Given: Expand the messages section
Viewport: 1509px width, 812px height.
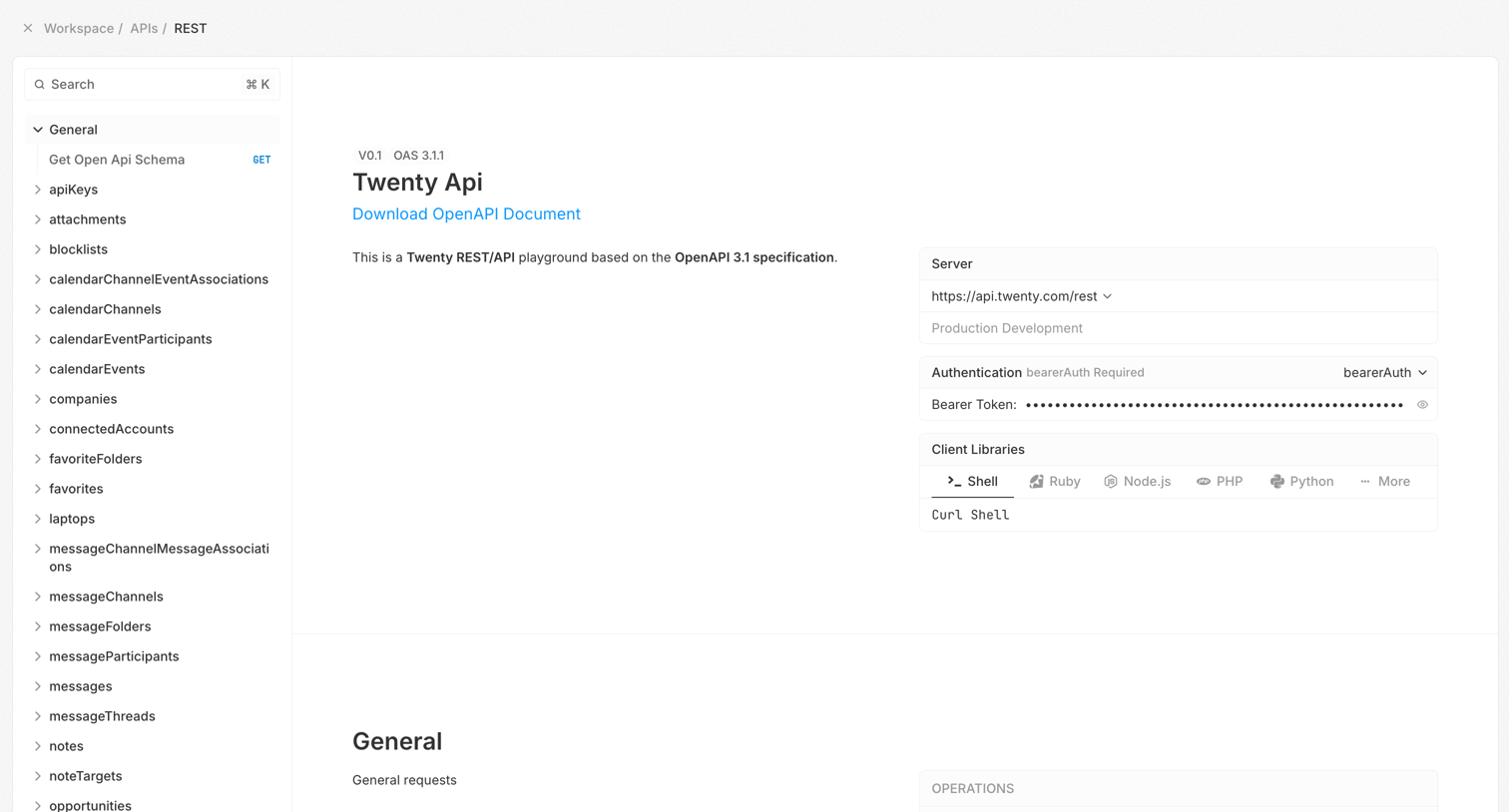Looking at the screenshot, I should [38, 686].
